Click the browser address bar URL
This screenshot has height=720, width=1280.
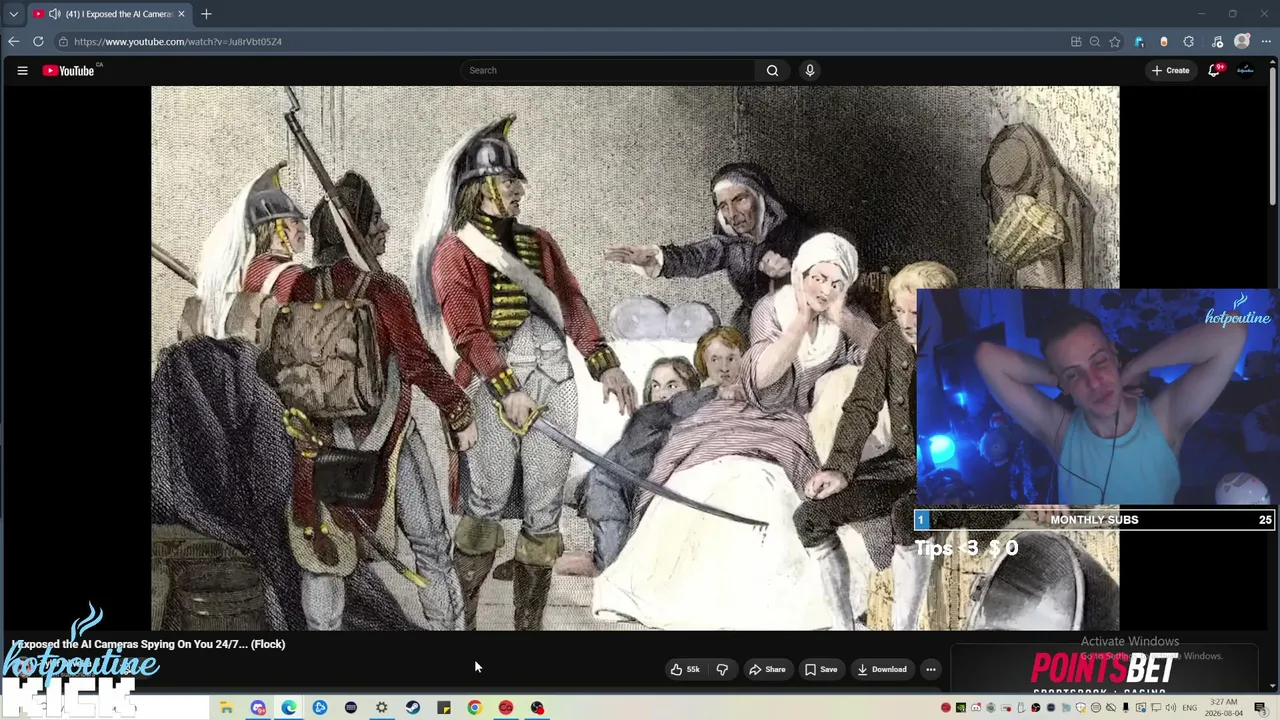pyautogui.click(x=178, y=42)
